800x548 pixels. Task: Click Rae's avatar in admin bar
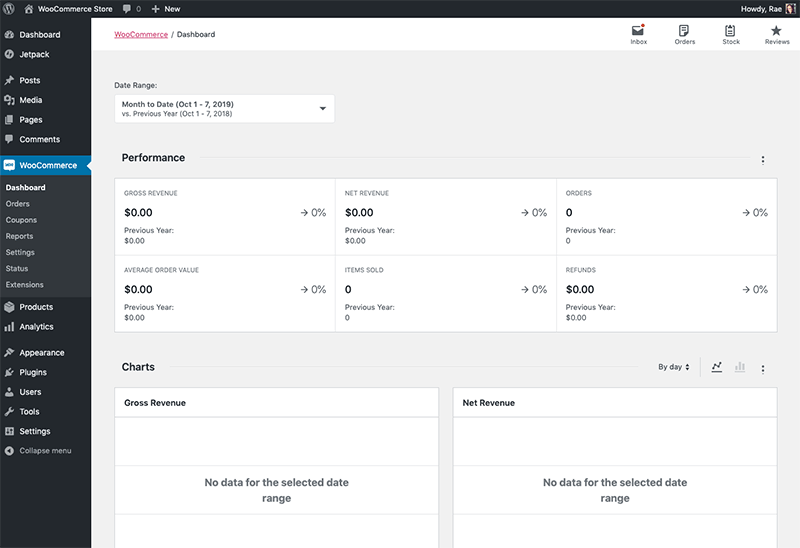(x=790, y=9)
